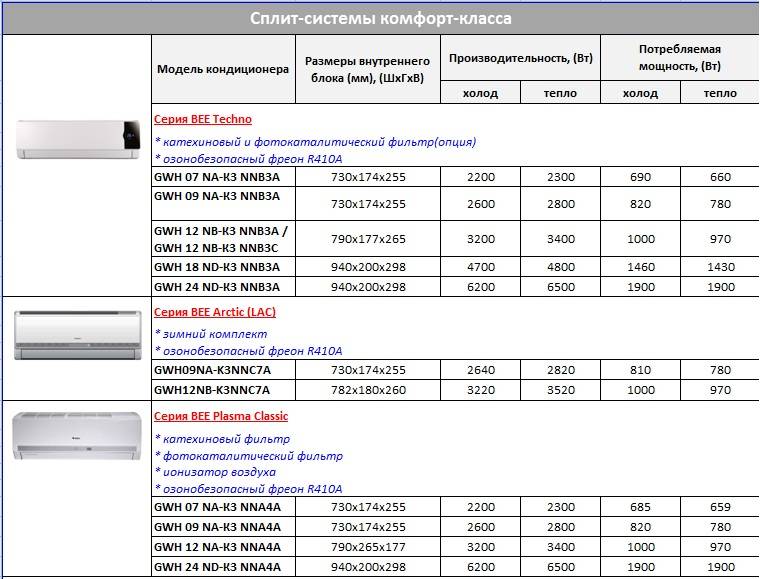Select the '* ионизатор воздуха' note
Viewport: 760px width, 579px height.
[215, 472]
